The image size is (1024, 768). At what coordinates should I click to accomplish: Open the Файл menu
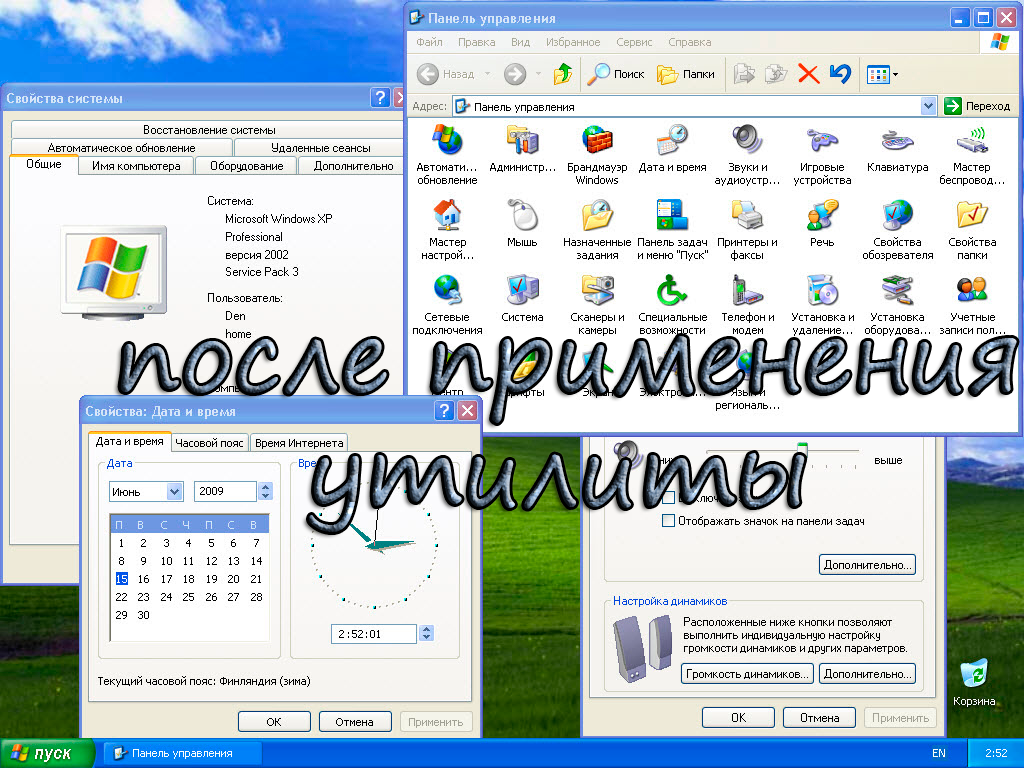429,42
